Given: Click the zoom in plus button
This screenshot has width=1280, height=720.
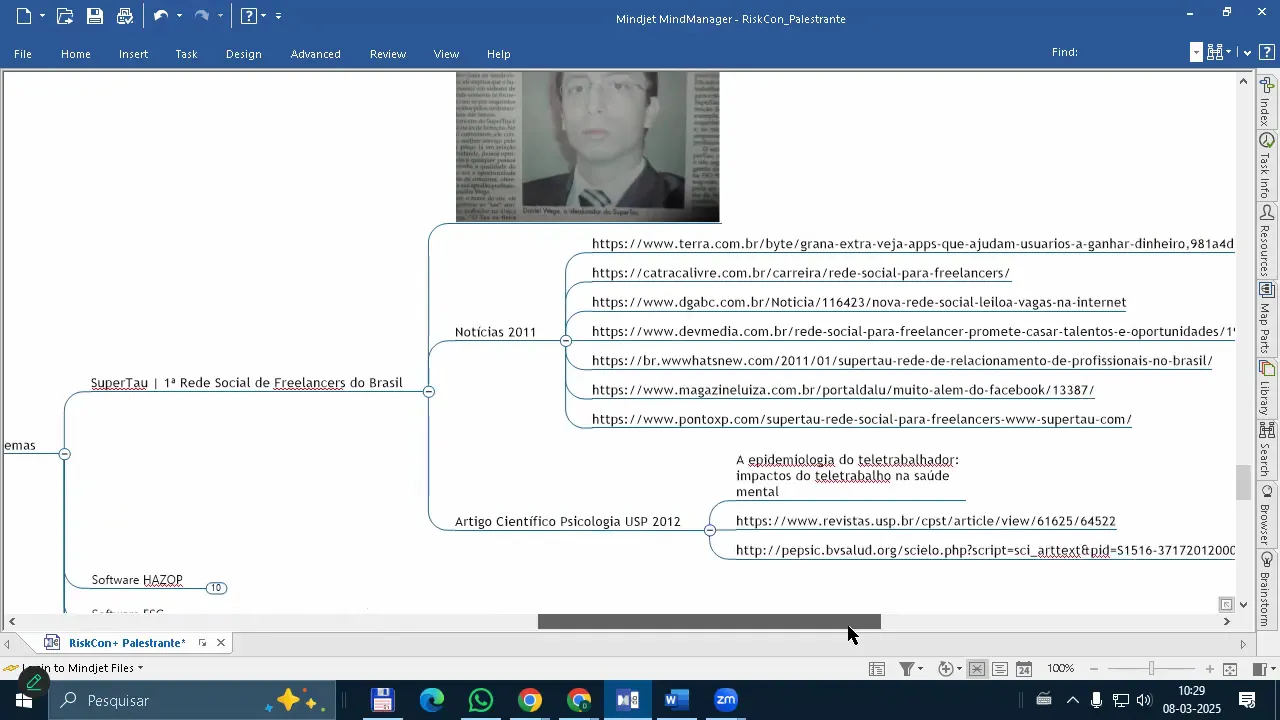Looking at the screenshot, I should coord(1210,669).
